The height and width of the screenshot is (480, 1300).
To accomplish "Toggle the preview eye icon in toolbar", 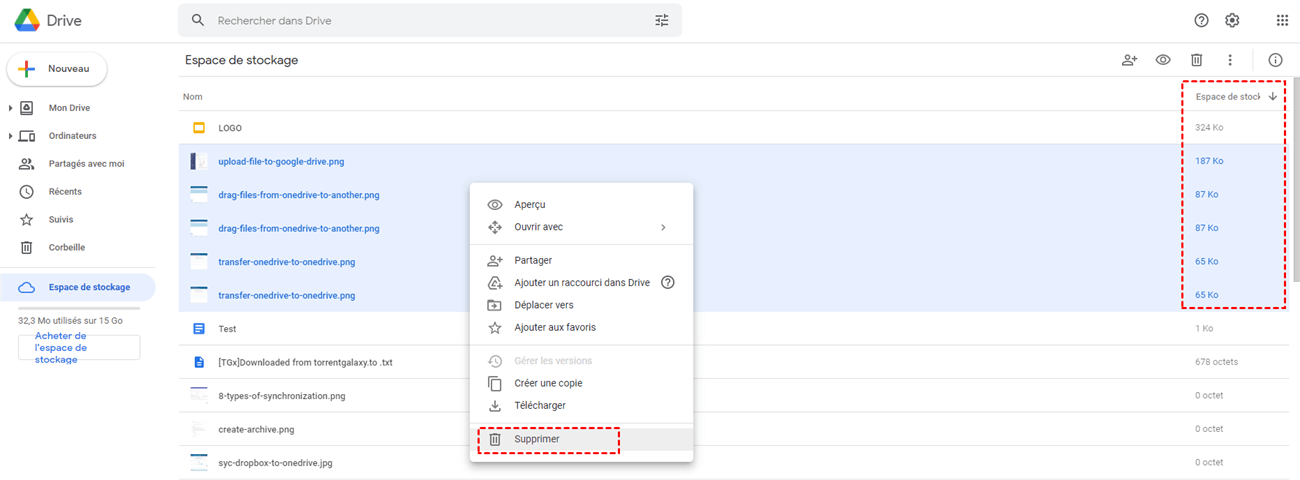I will click(x=1163, y=60).
